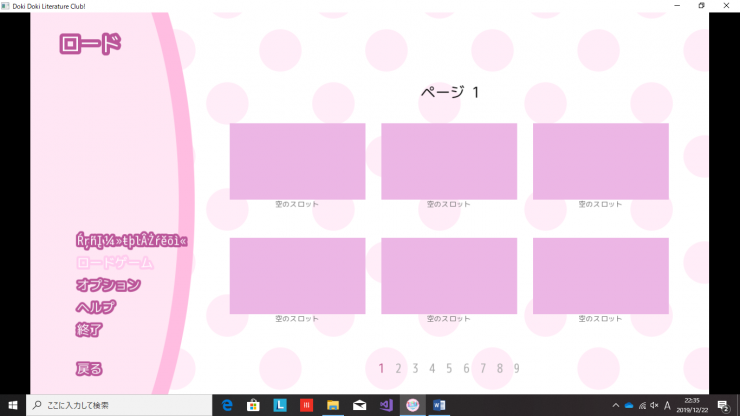Toggle the IME input mode indicator

pos(667,405)
